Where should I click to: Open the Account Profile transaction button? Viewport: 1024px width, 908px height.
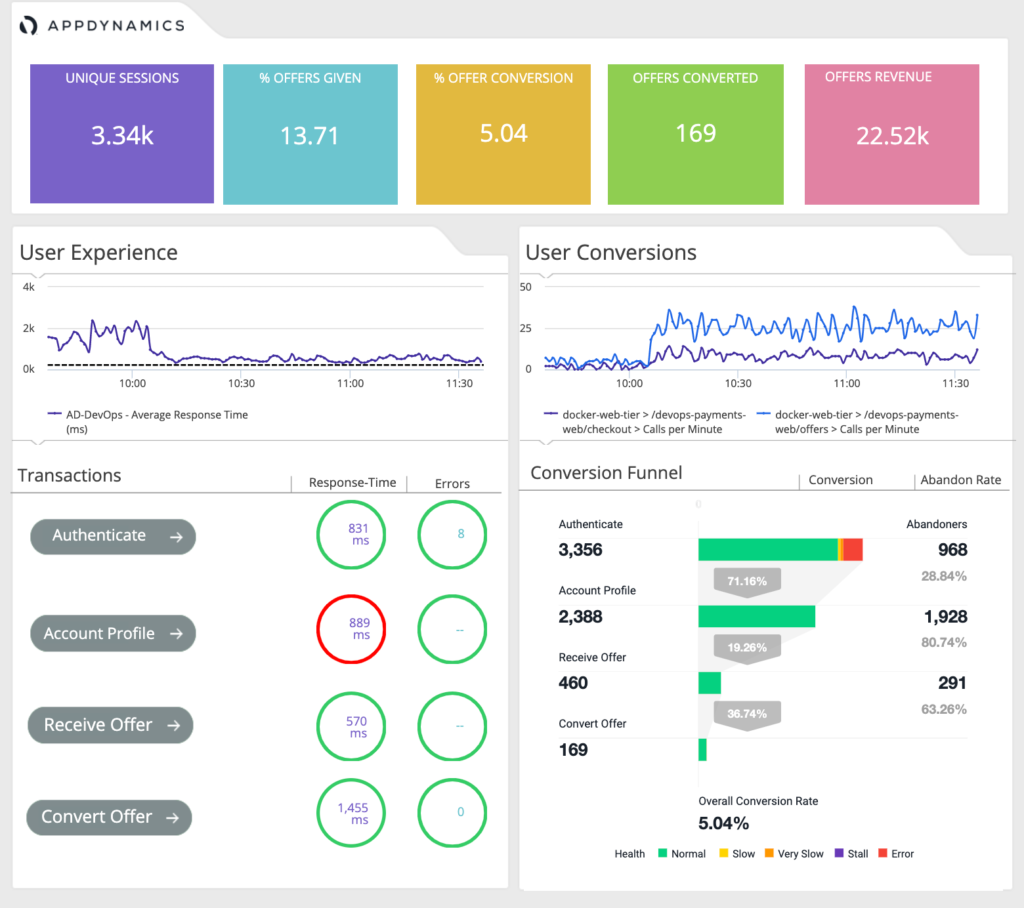(113, 633)
